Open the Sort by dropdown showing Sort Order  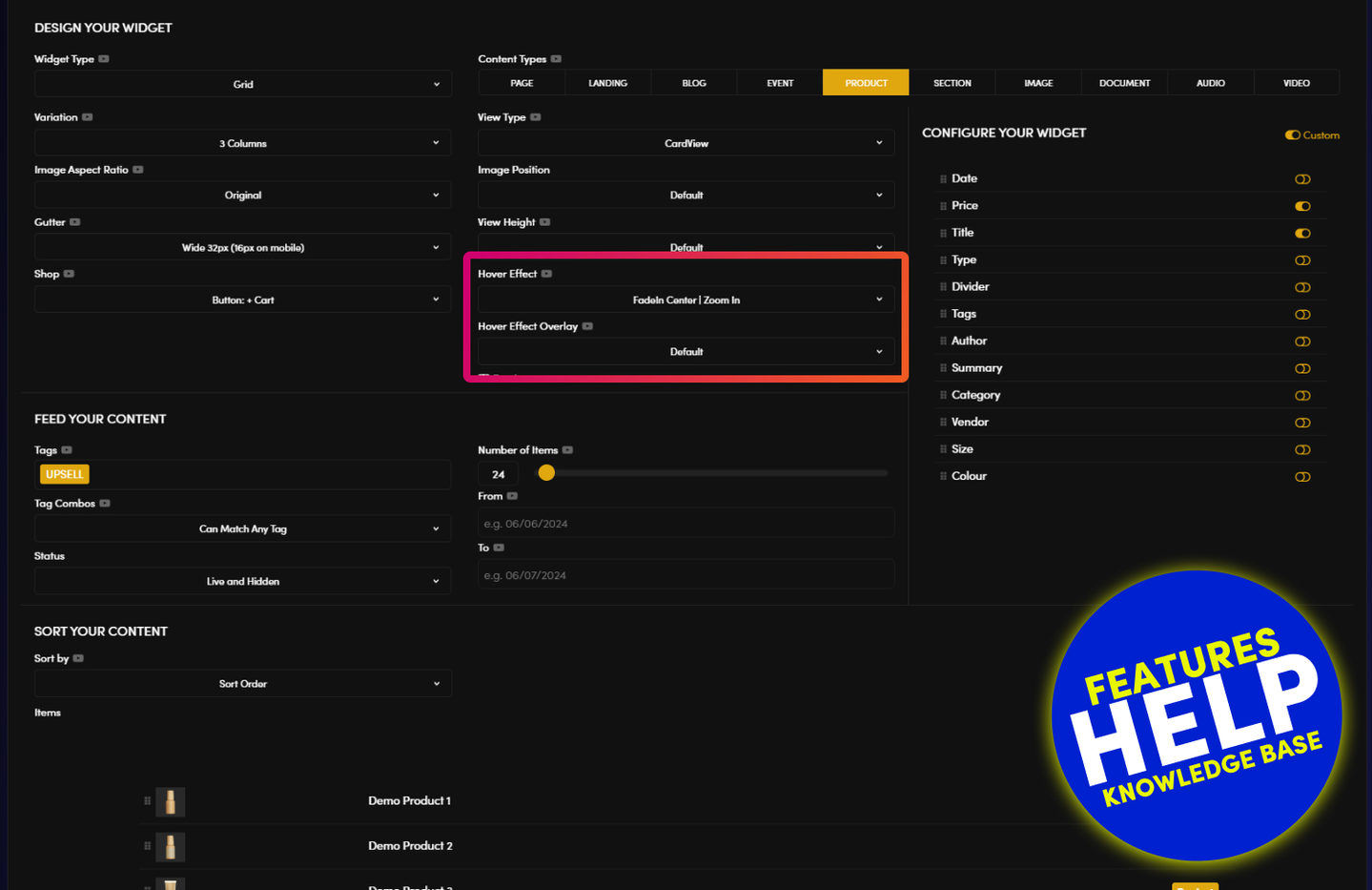pyautogui.click(x=243, y=684)
